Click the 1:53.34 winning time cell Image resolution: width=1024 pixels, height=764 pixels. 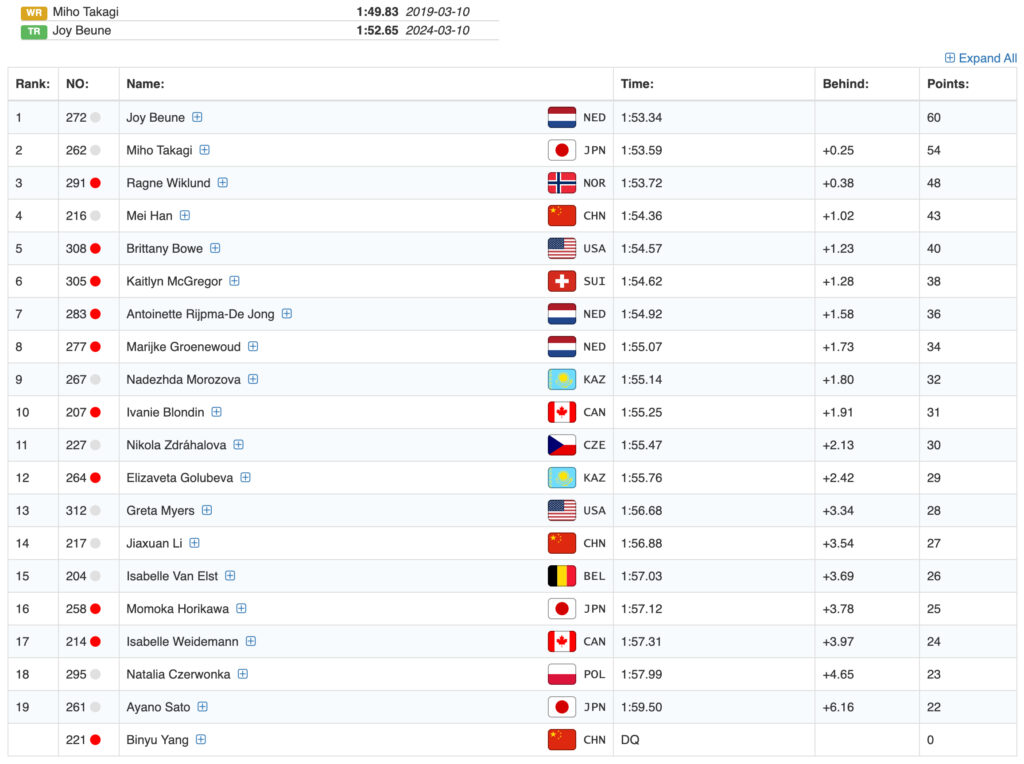641,118
